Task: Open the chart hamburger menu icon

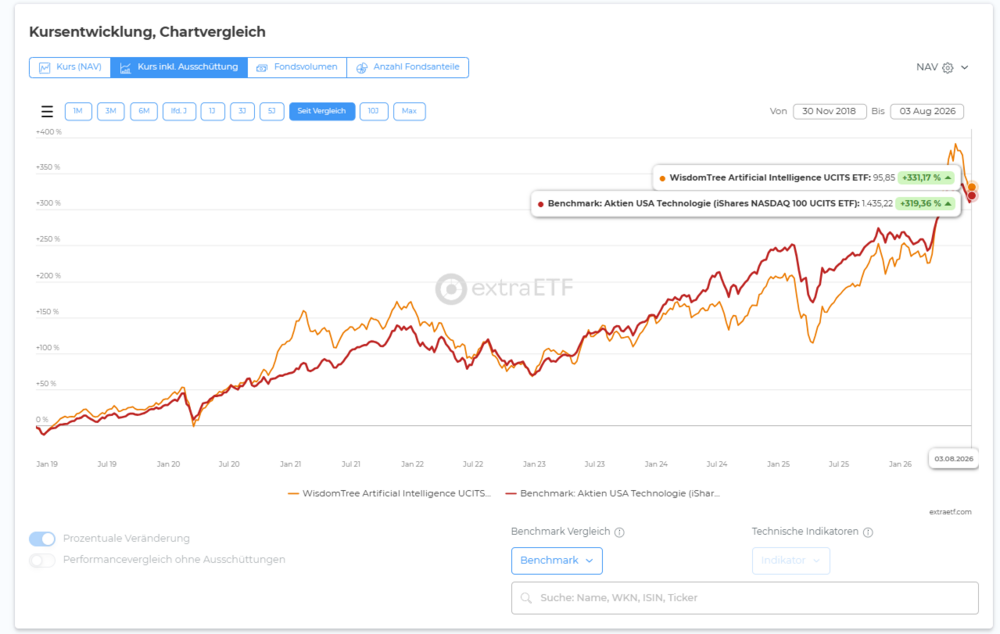Action: pos(47,112)
